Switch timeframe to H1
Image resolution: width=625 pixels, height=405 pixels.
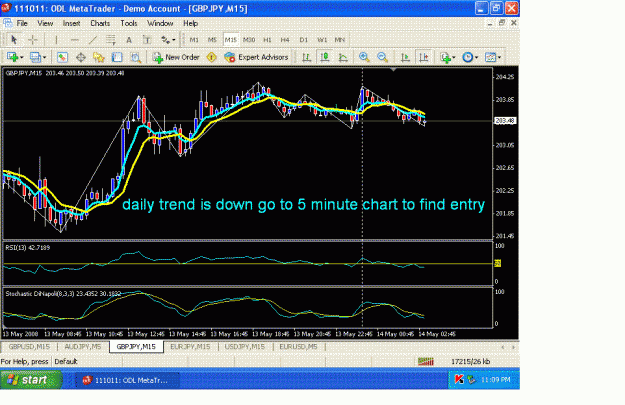[x=267, y=39]
